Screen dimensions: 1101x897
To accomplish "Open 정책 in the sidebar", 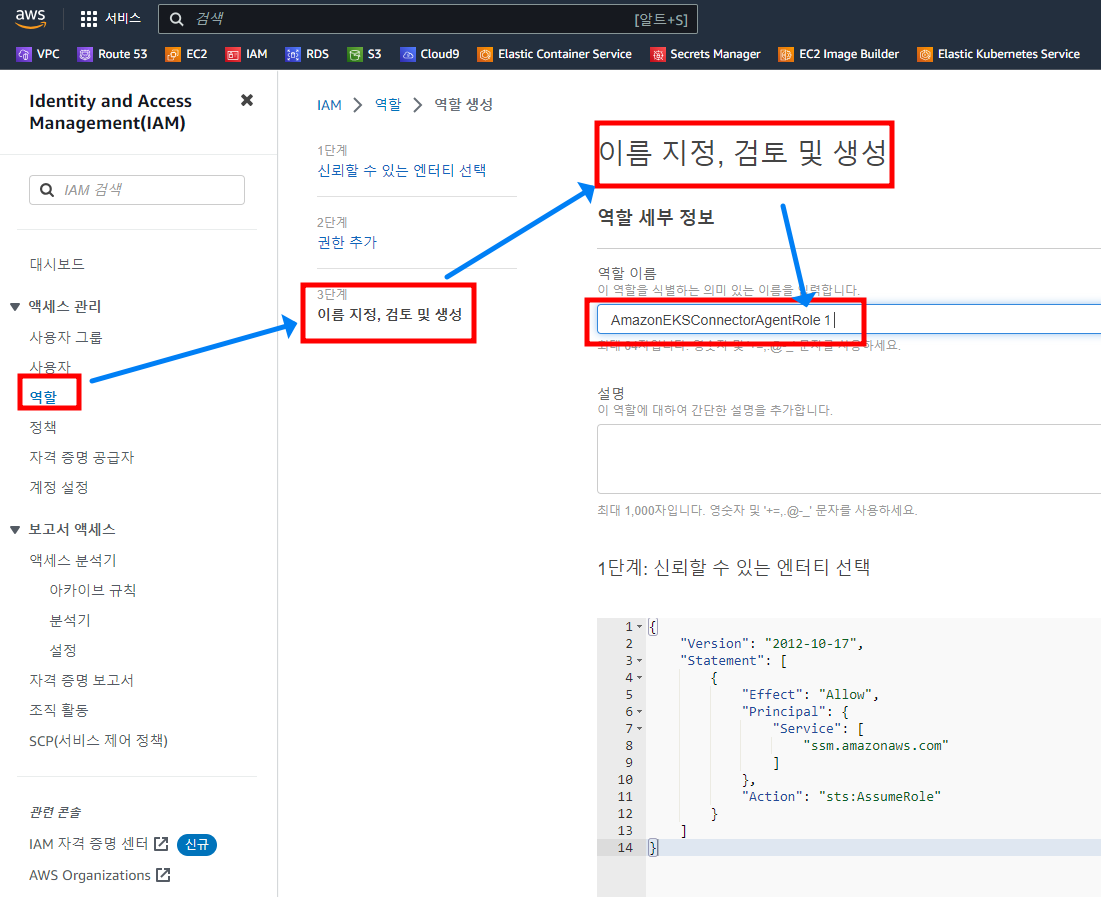I will point(43,427).
